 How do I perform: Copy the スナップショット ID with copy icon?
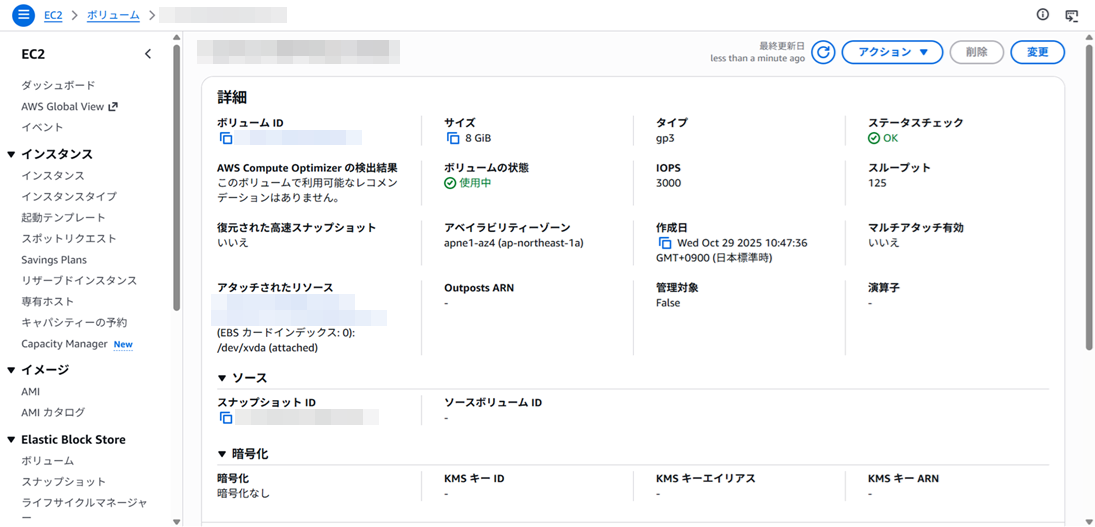(x=226, y=418)
